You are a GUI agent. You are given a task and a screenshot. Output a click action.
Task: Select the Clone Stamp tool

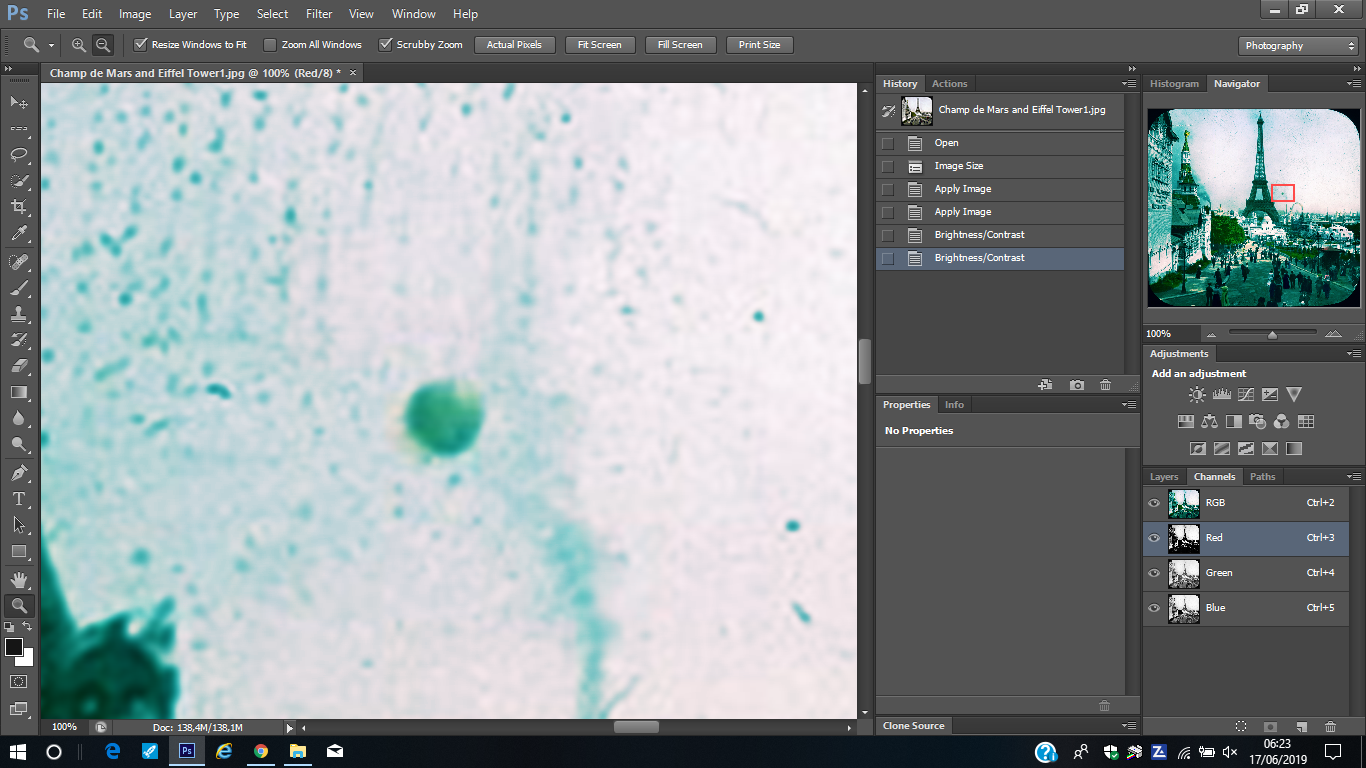18,314
